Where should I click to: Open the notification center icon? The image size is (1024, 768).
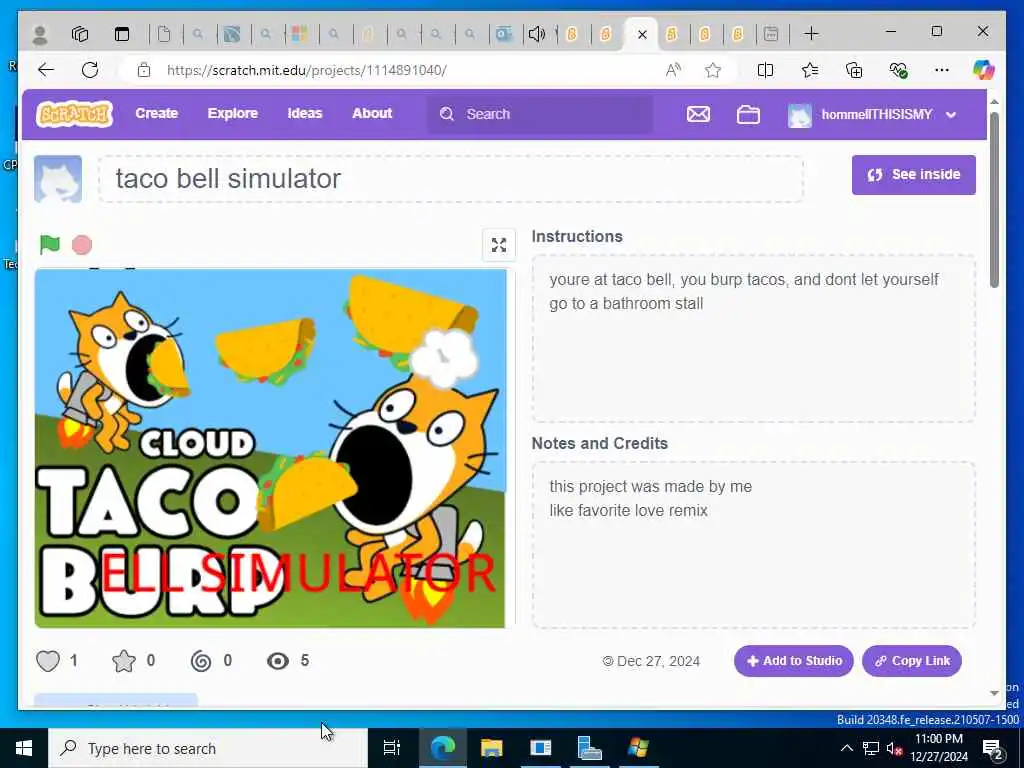[993, 749]
